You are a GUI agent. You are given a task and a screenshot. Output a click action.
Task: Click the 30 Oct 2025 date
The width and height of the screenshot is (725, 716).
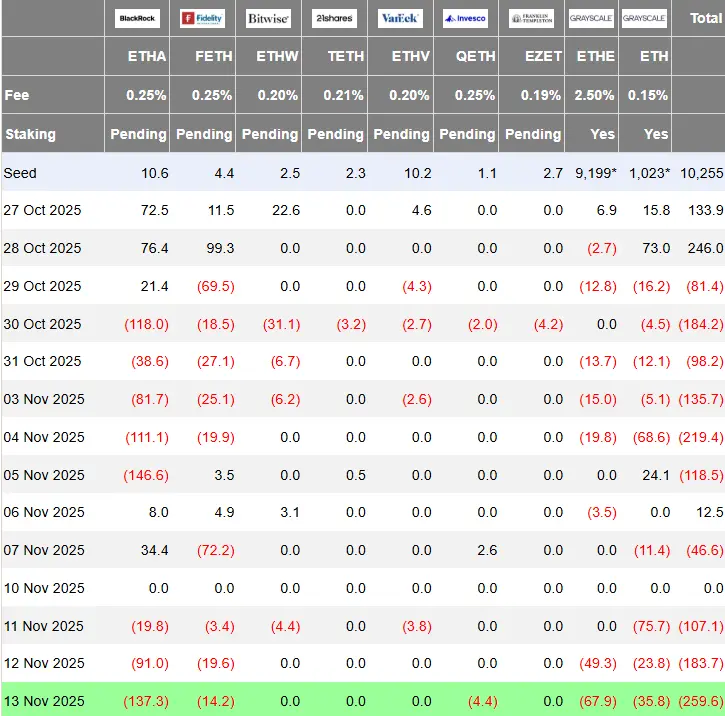tap(42, 324)
